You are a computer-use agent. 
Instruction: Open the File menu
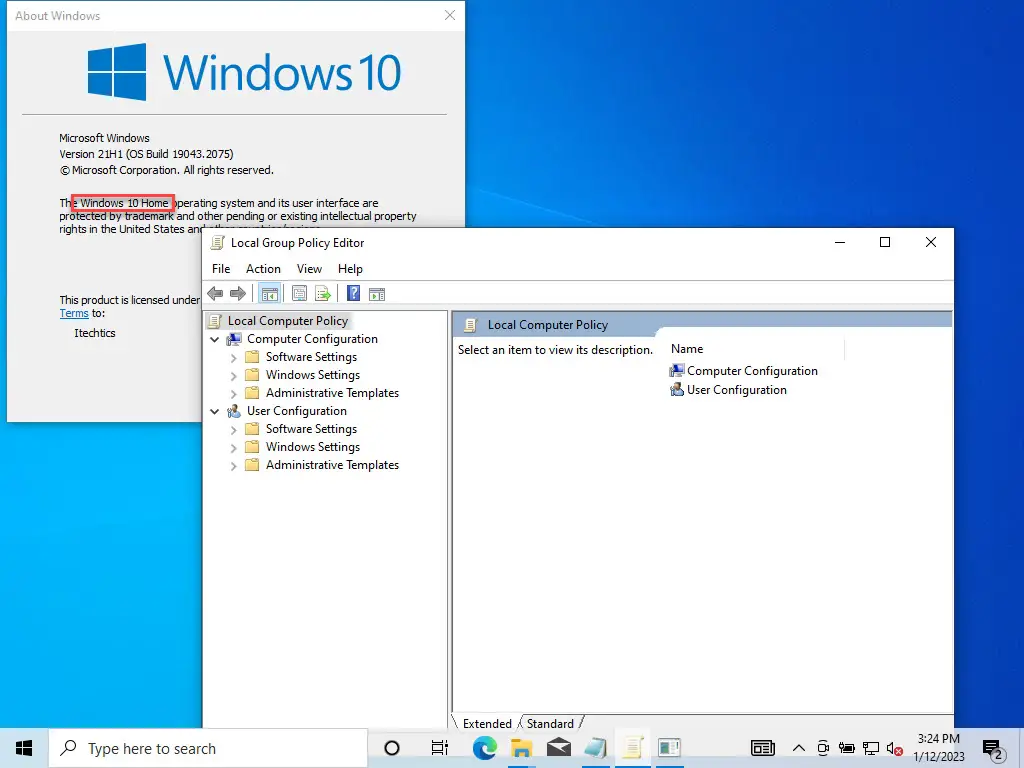click(x=221, y=269)
